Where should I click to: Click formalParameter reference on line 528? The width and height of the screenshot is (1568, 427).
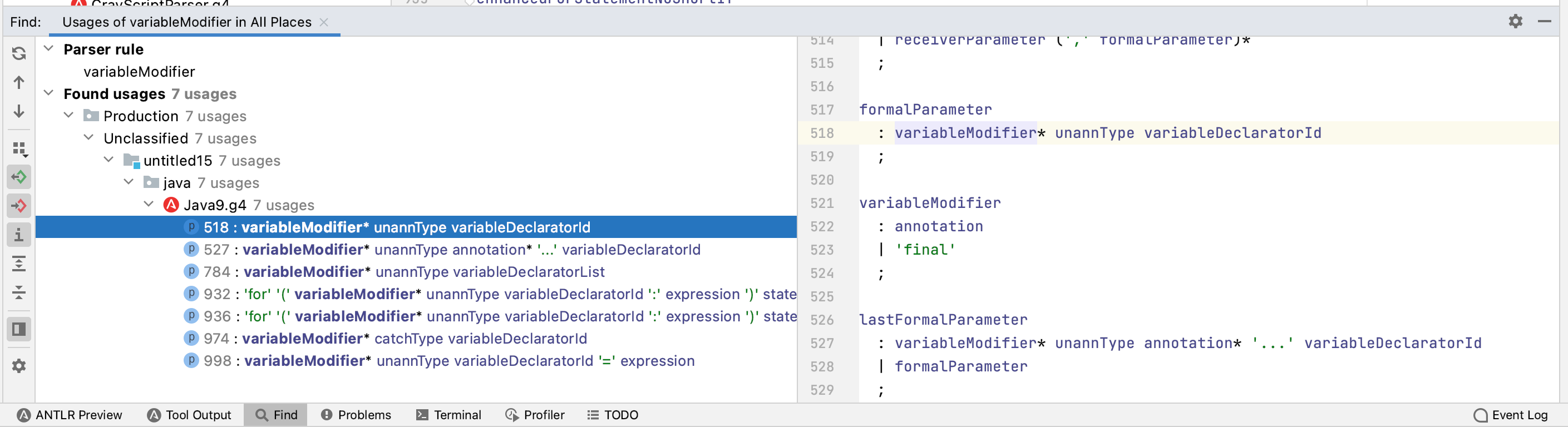pyautogui.click(x=960, y=367)
